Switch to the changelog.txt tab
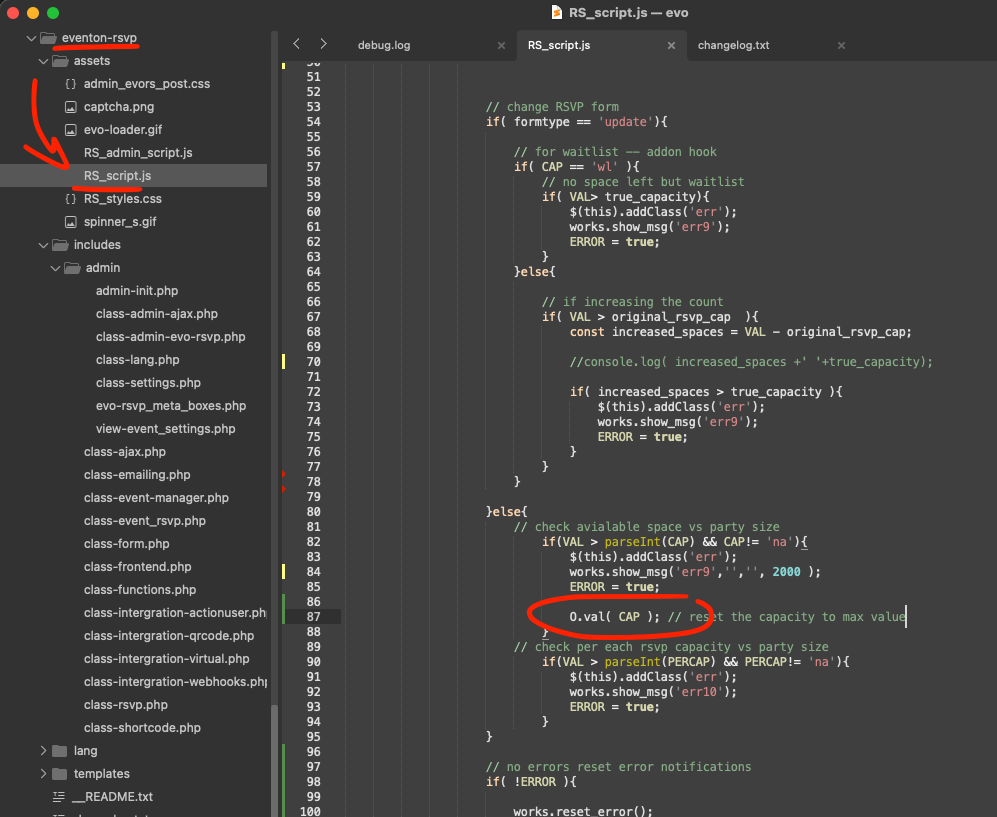Image resolution: width=997 pixels, height=817 pixels. [x=733, y=45]
